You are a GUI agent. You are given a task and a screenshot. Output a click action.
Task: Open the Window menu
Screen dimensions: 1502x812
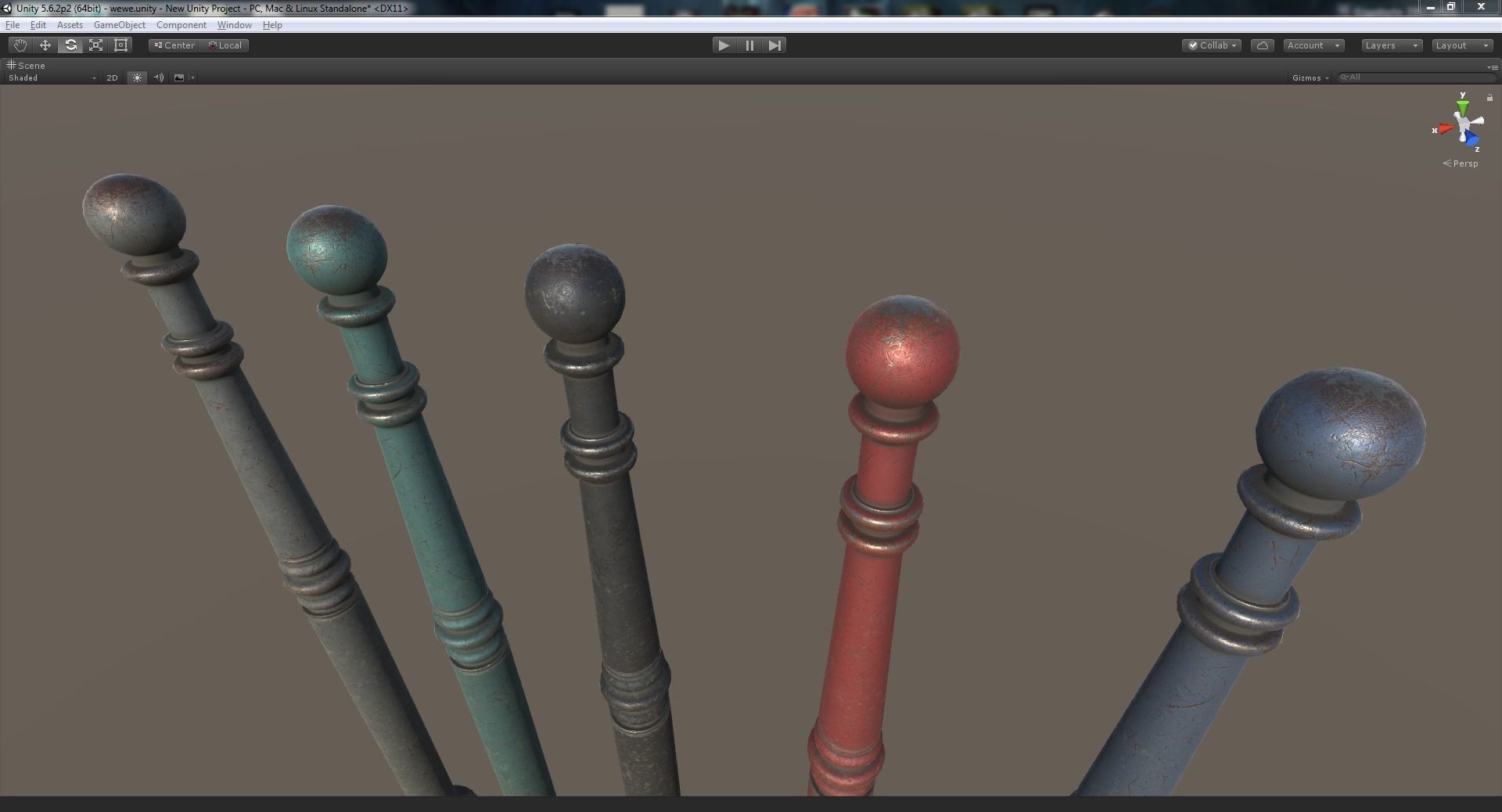[235, 25]
